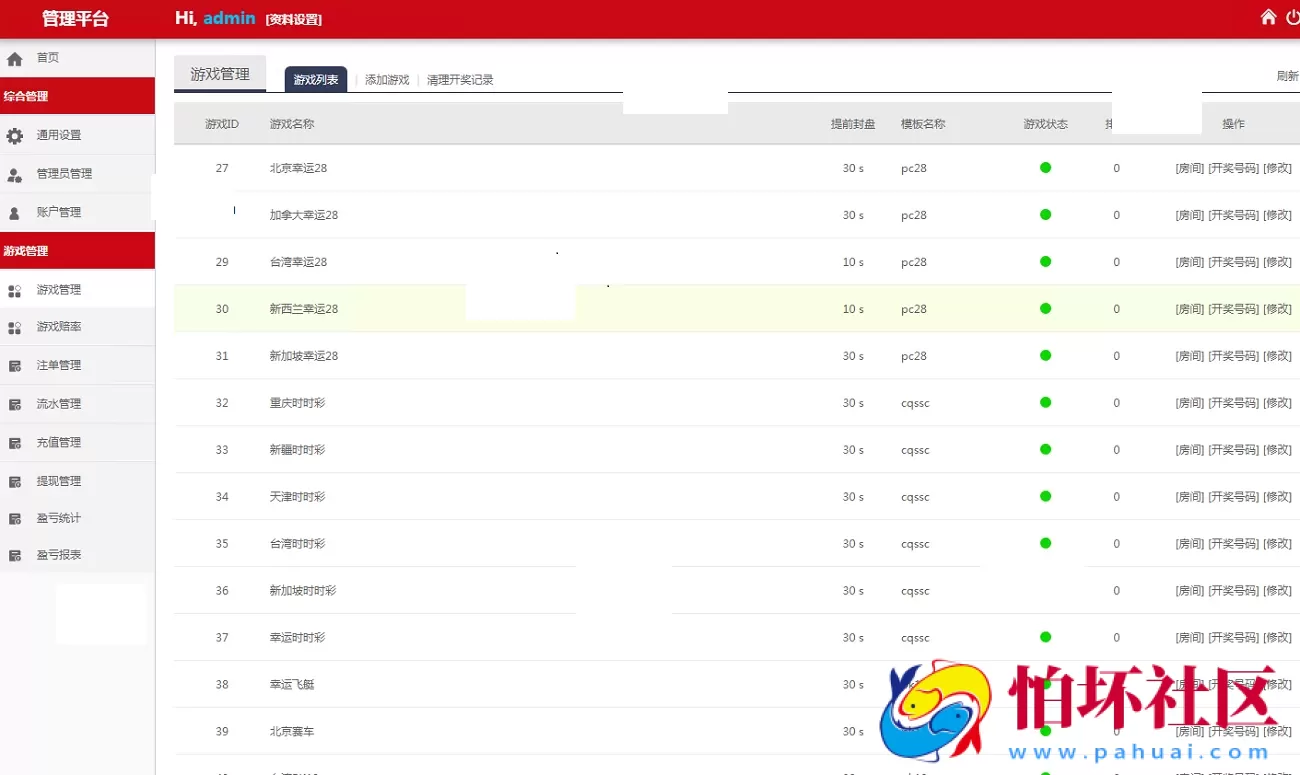Click the 首页 house icon in sidebar
The width and height of the screenshot is (1300, 775).
[15, 59]
